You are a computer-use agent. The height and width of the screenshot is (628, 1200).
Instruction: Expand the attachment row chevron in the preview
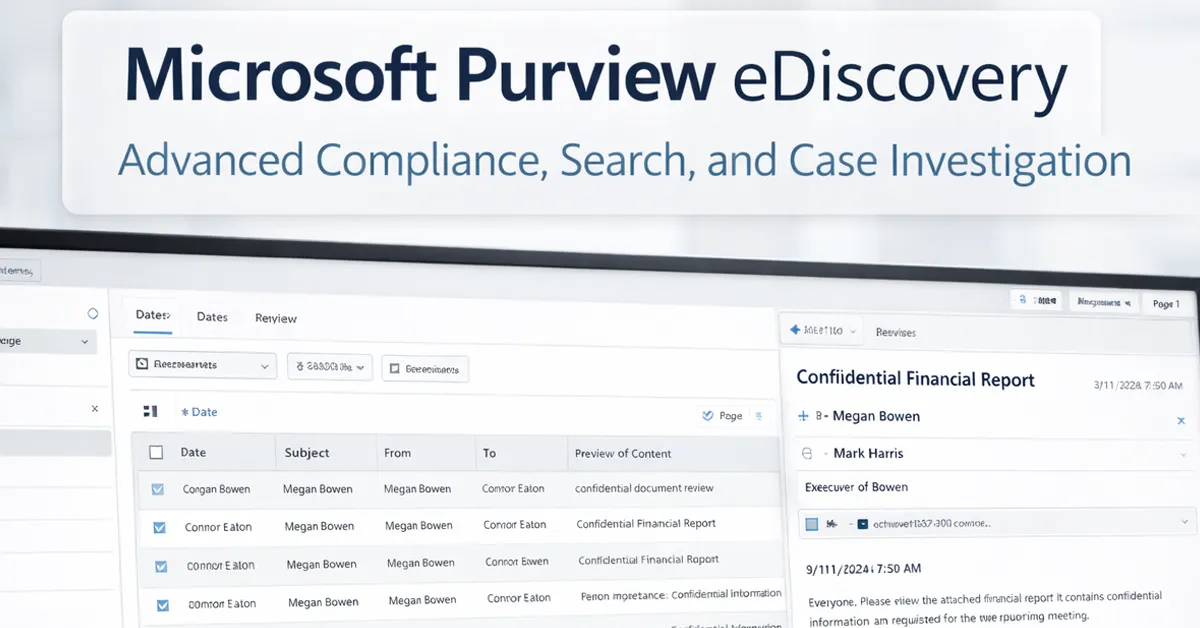(x=1183, y=522)
